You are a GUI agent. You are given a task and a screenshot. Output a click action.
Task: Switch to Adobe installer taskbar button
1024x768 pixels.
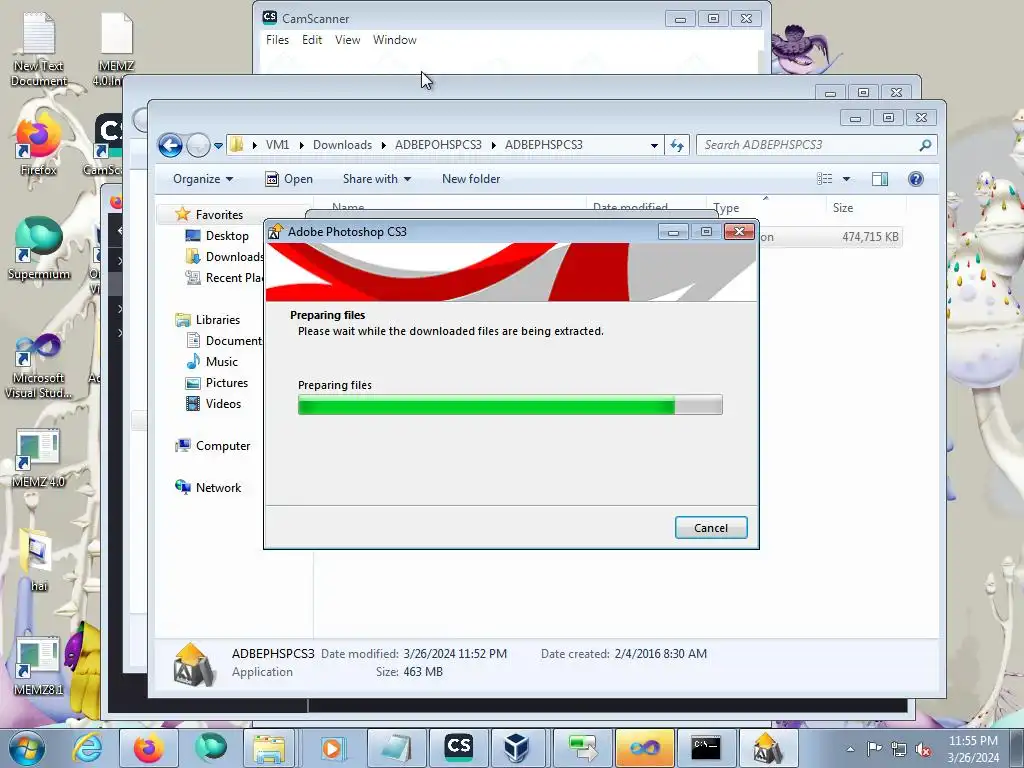coord(767,748)
